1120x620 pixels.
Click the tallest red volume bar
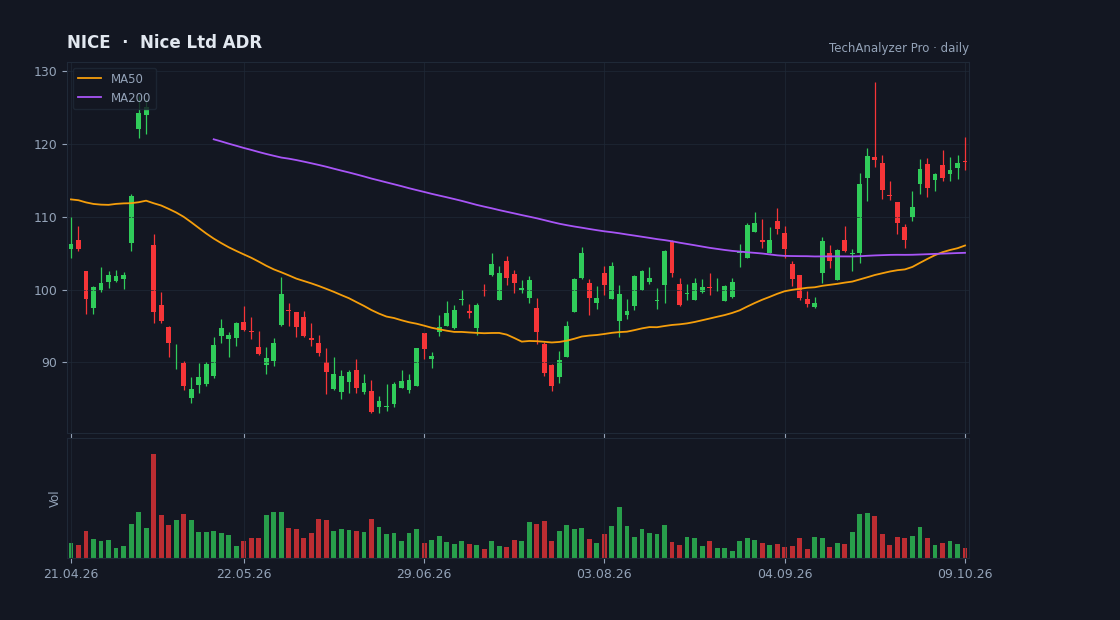pyautogui.click(x=154, y=506)
